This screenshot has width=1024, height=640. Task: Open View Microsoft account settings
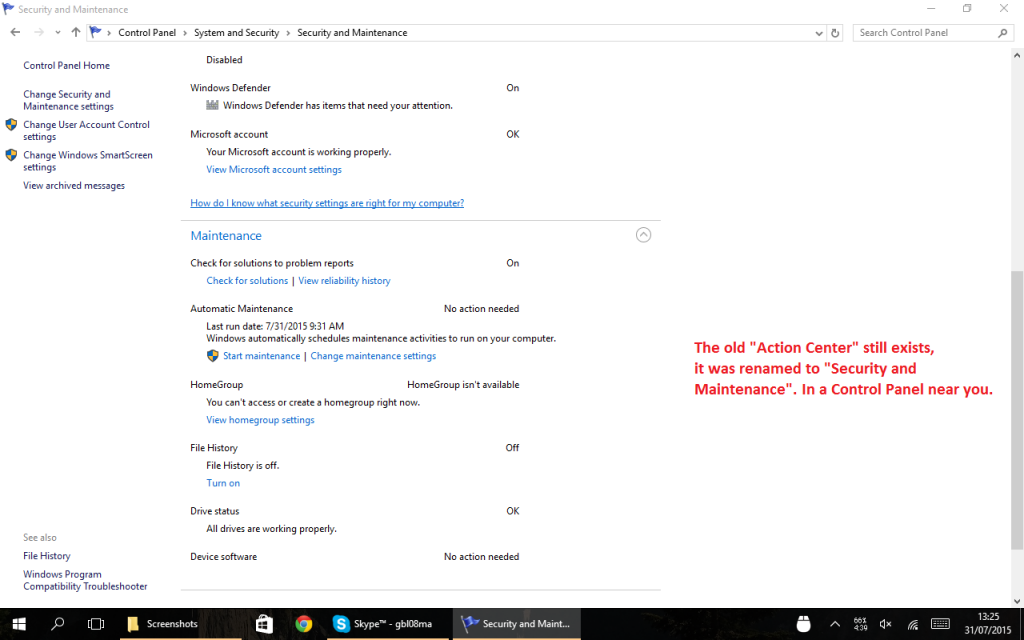point(274,169)
